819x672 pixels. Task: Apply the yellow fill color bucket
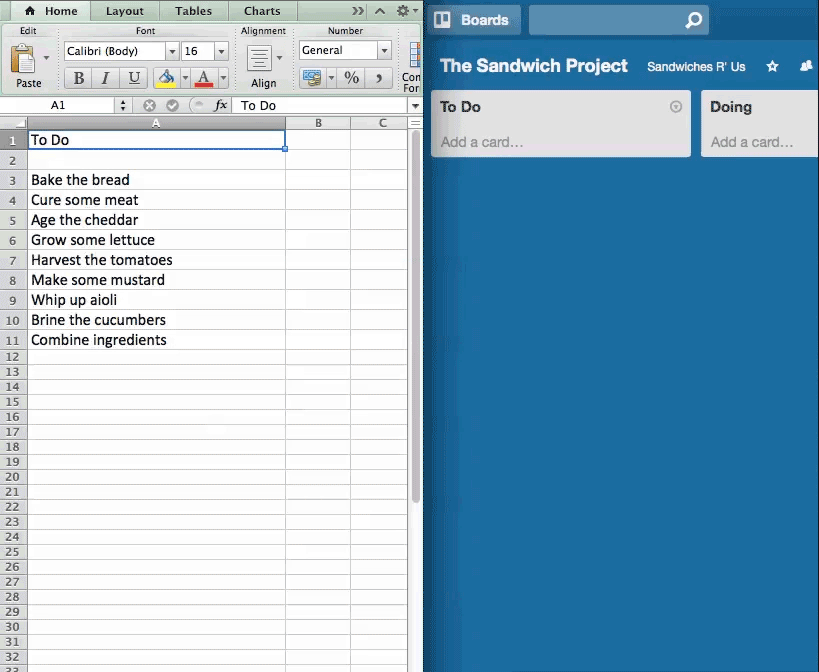(x=167, y=78)
